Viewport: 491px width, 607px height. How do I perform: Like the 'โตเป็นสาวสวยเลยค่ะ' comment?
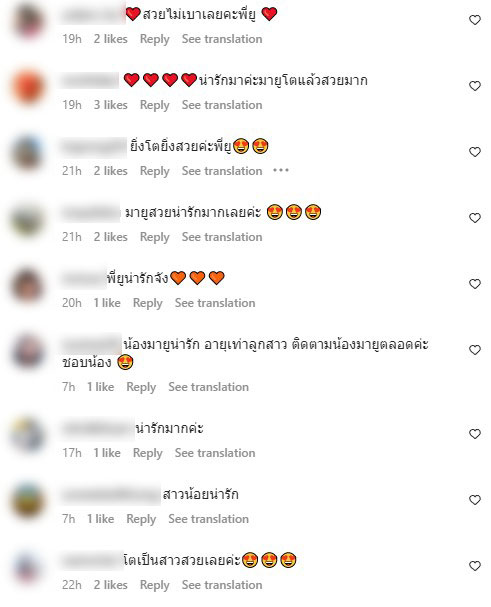(x=475, y=566)
